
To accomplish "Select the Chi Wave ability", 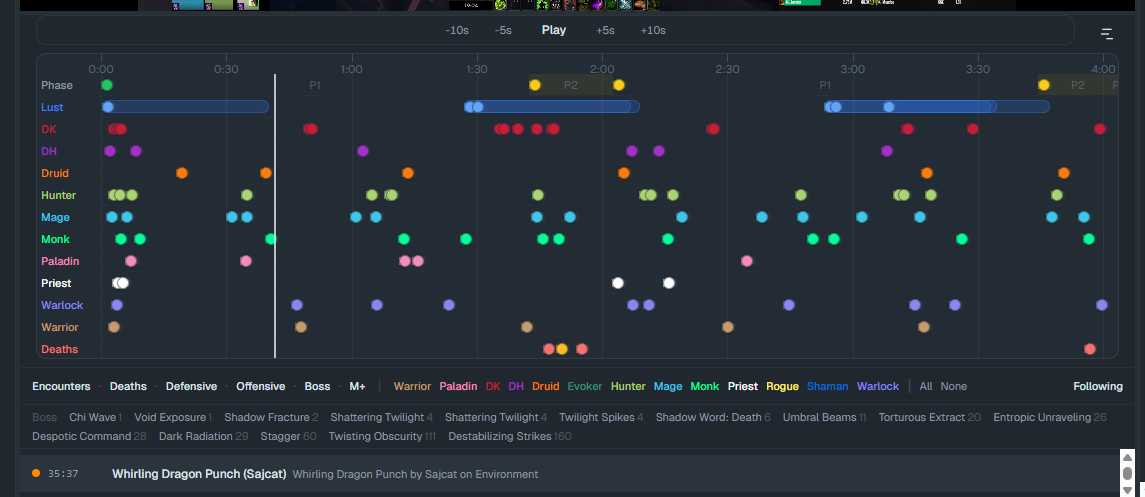I will tap(96, 417).
